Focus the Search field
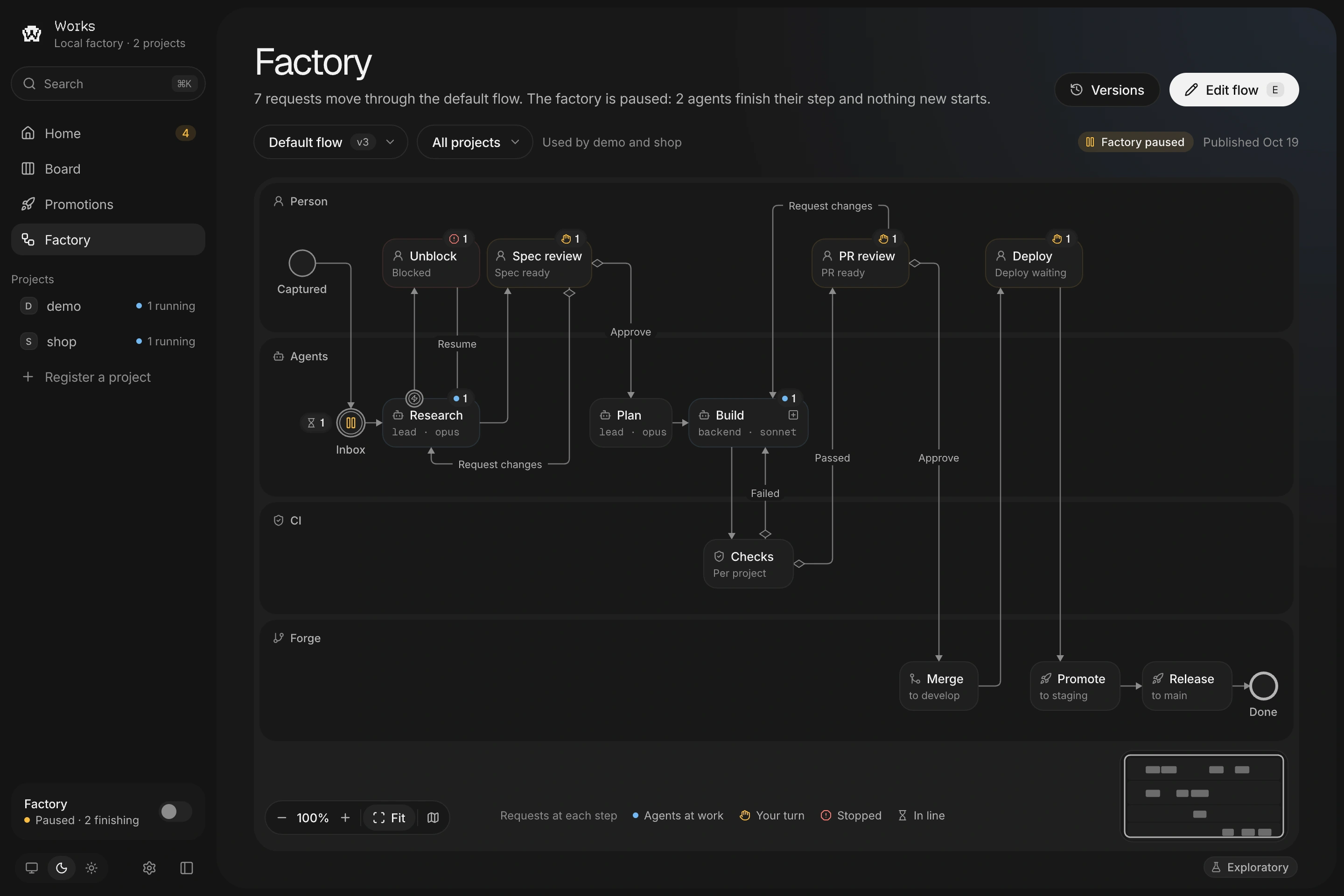This screenshot has height=896, width=1344. (108, 84)
